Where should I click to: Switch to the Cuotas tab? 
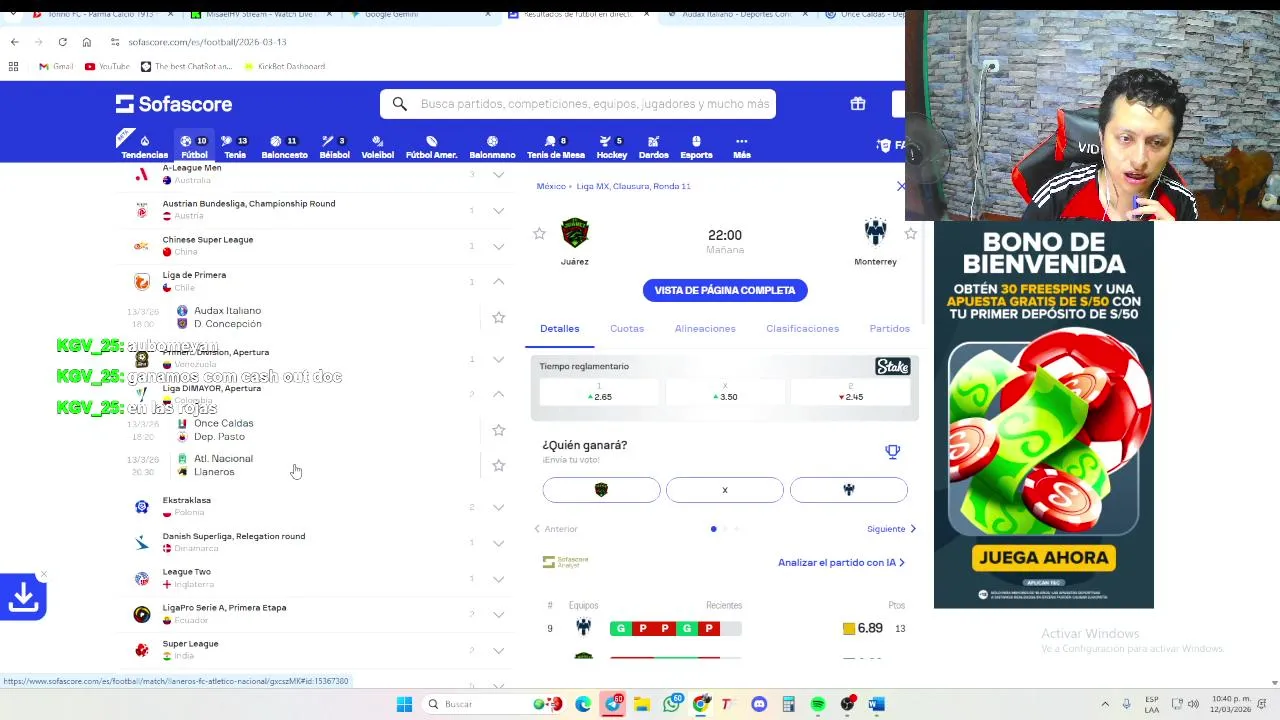pyautogui.click(x=627, y=329)
